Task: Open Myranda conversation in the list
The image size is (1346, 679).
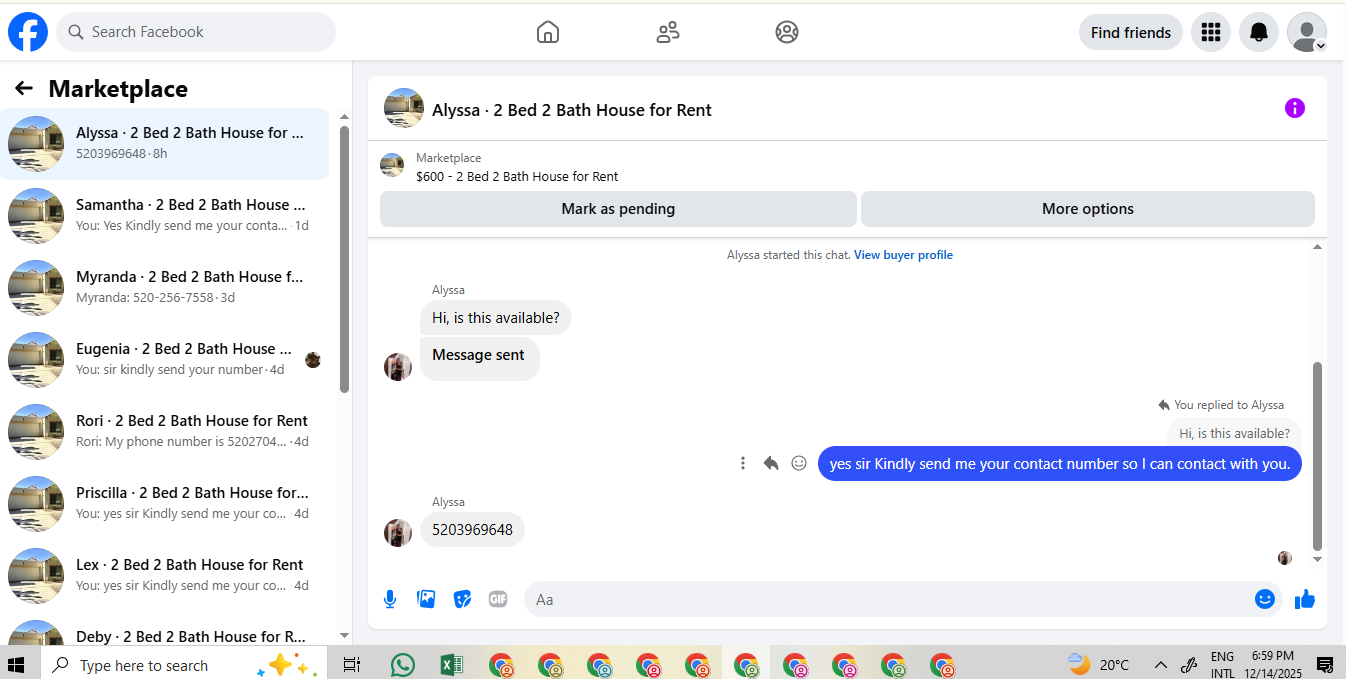Action: pos(165,288)
